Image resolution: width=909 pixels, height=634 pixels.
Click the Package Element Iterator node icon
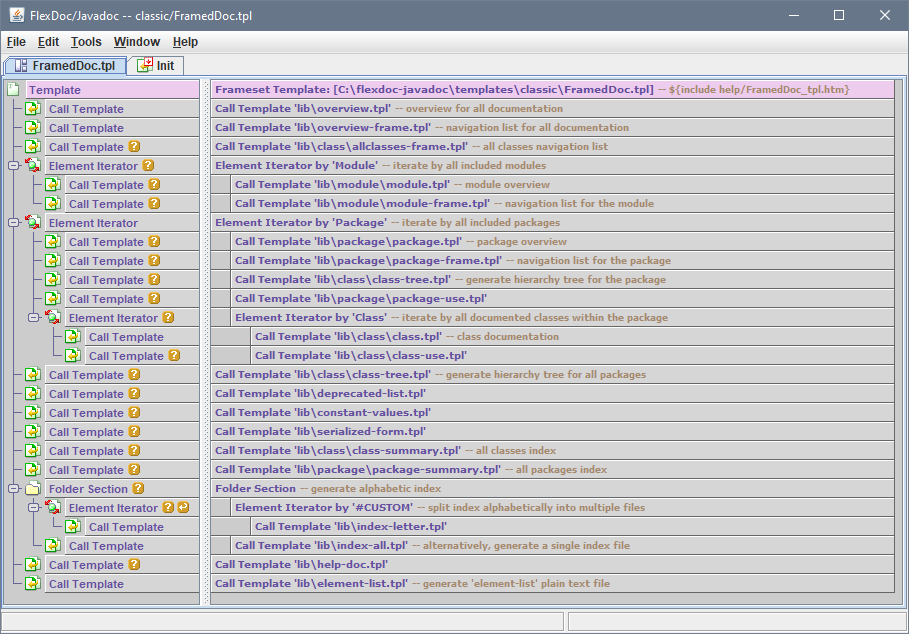coord(33,223)
